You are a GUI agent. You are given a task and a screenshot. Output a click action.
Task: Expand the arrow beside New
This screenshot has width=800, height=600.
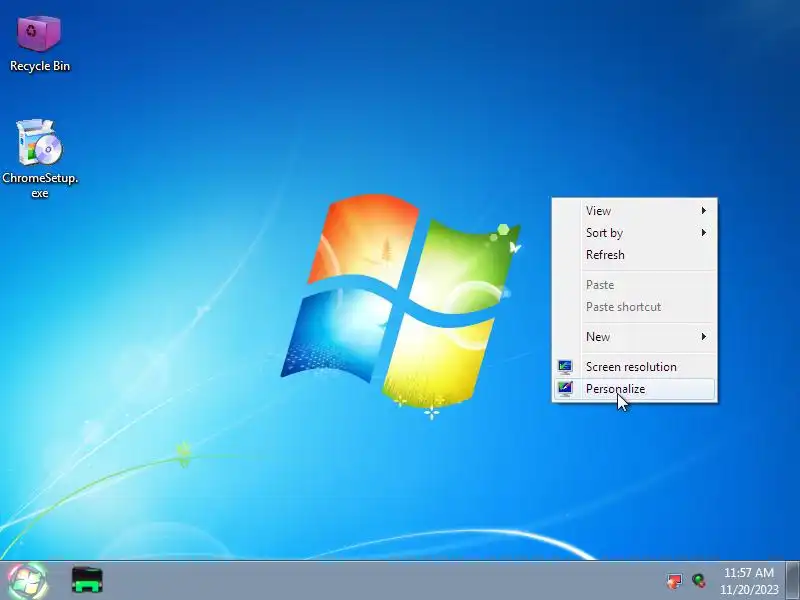click(x=704, y=336)
